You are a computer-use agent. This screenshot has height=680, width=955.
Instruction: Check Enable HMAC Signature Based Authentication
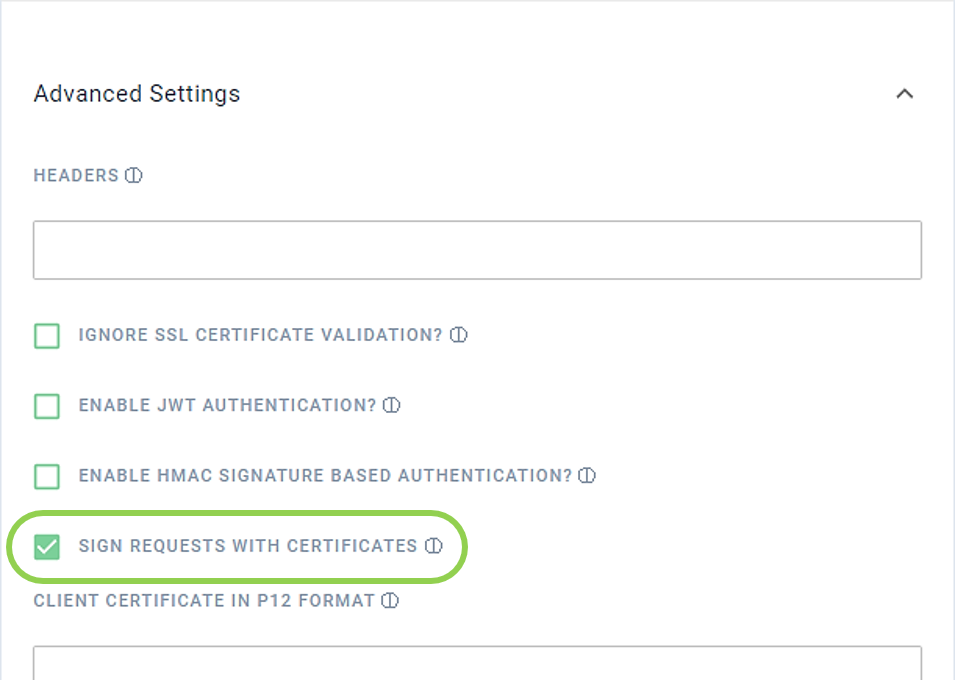tap(46, 476)
